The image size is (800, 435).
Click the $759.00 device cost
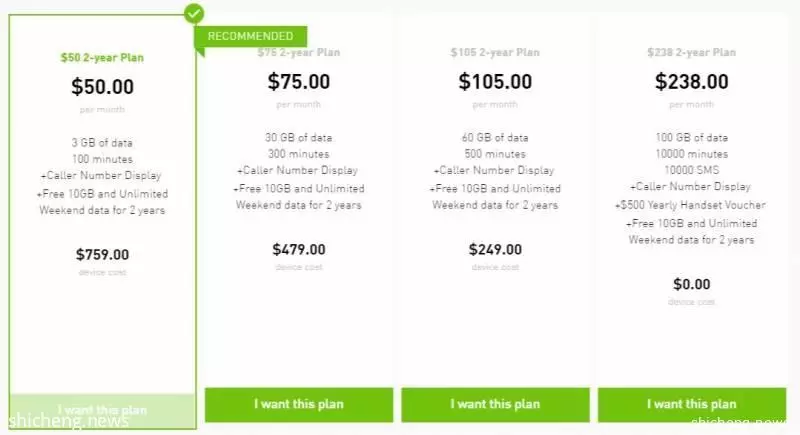coord(103,254)
